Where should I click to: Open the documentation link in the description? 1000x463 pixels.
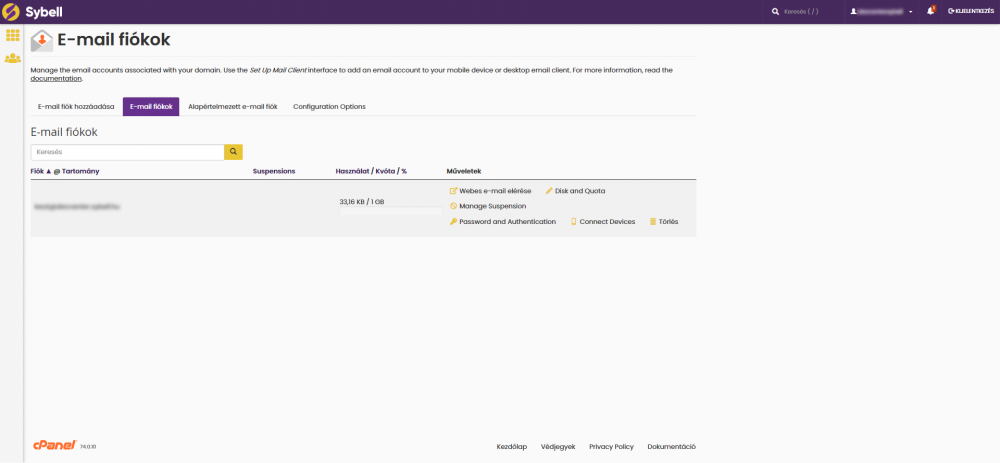(56, 78)
